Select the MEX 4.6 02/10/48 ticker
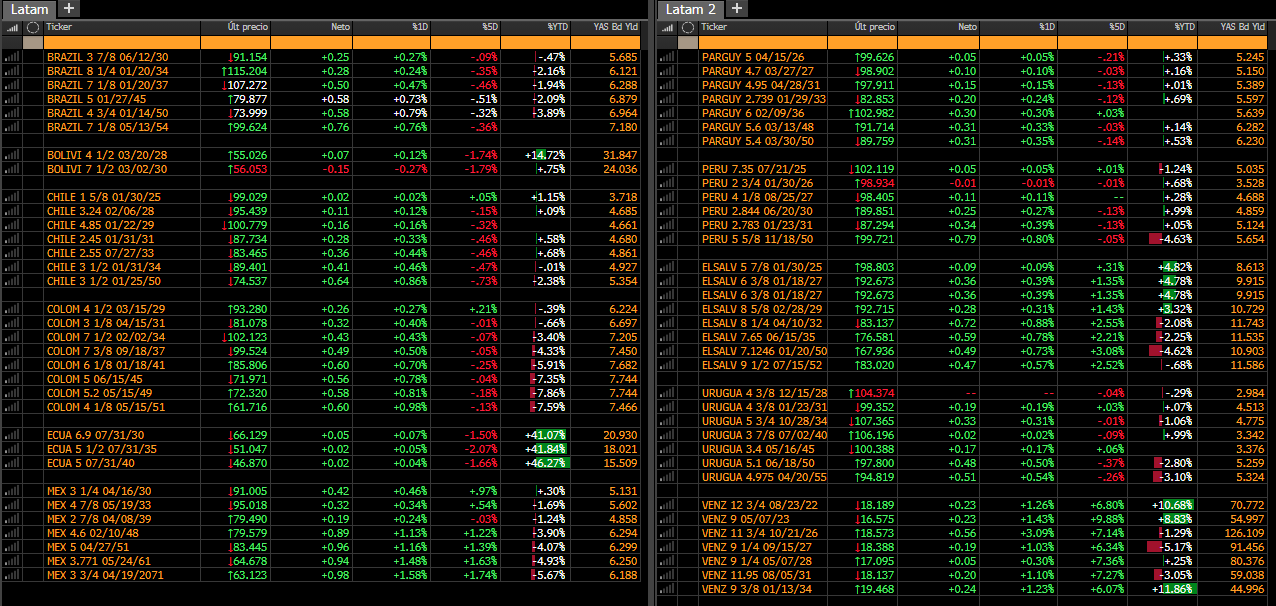This screenshot has width=1276, height=606. click(x=95, y=533)
